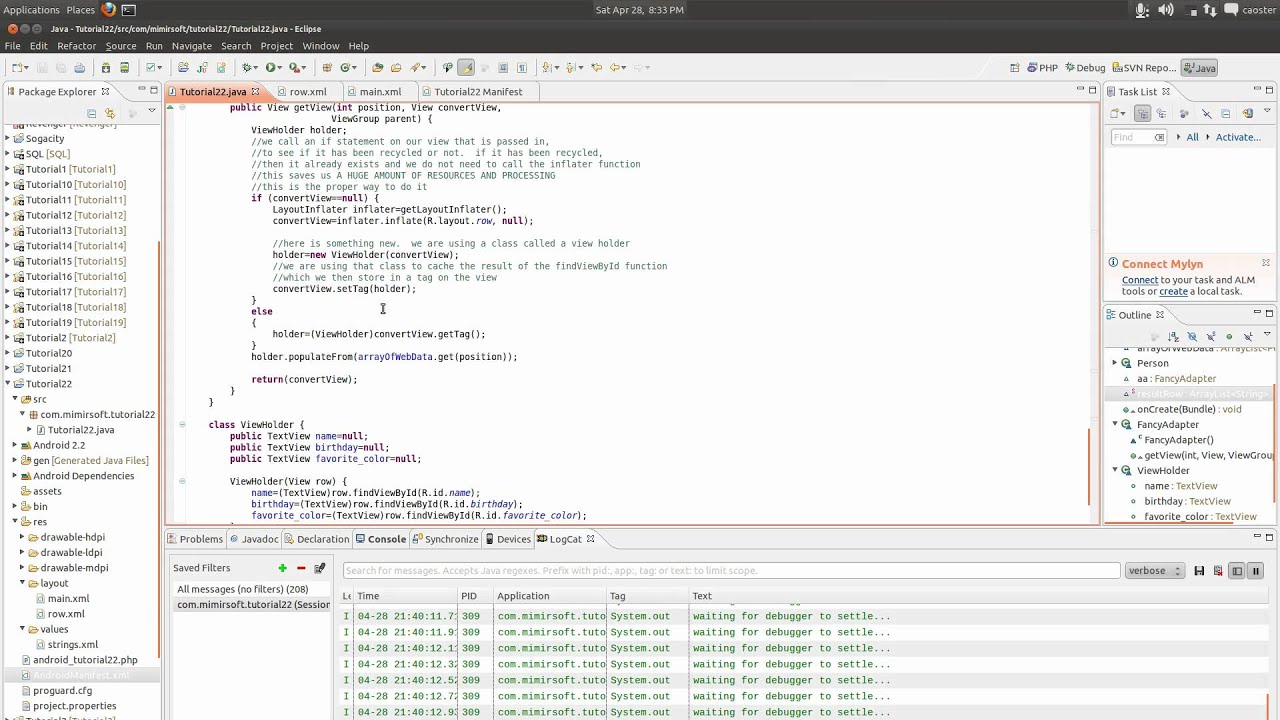The height and width of the screenshot is (720, 1280).
Task: Click the Debug bug icon in toolbar
Action: pyautogui.click(x=248, y=68)
